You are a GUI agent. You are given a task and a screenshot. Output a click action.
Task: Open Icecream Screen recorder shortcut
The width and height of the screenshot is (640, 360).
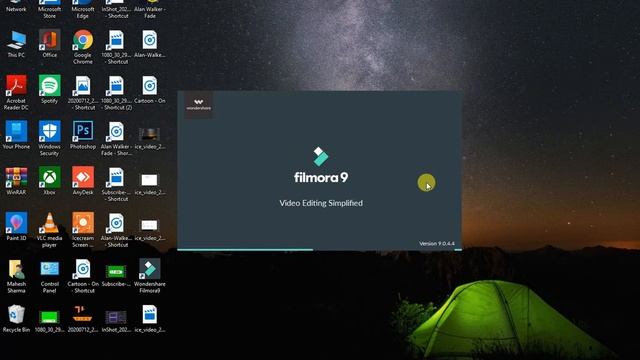(83, 230)
